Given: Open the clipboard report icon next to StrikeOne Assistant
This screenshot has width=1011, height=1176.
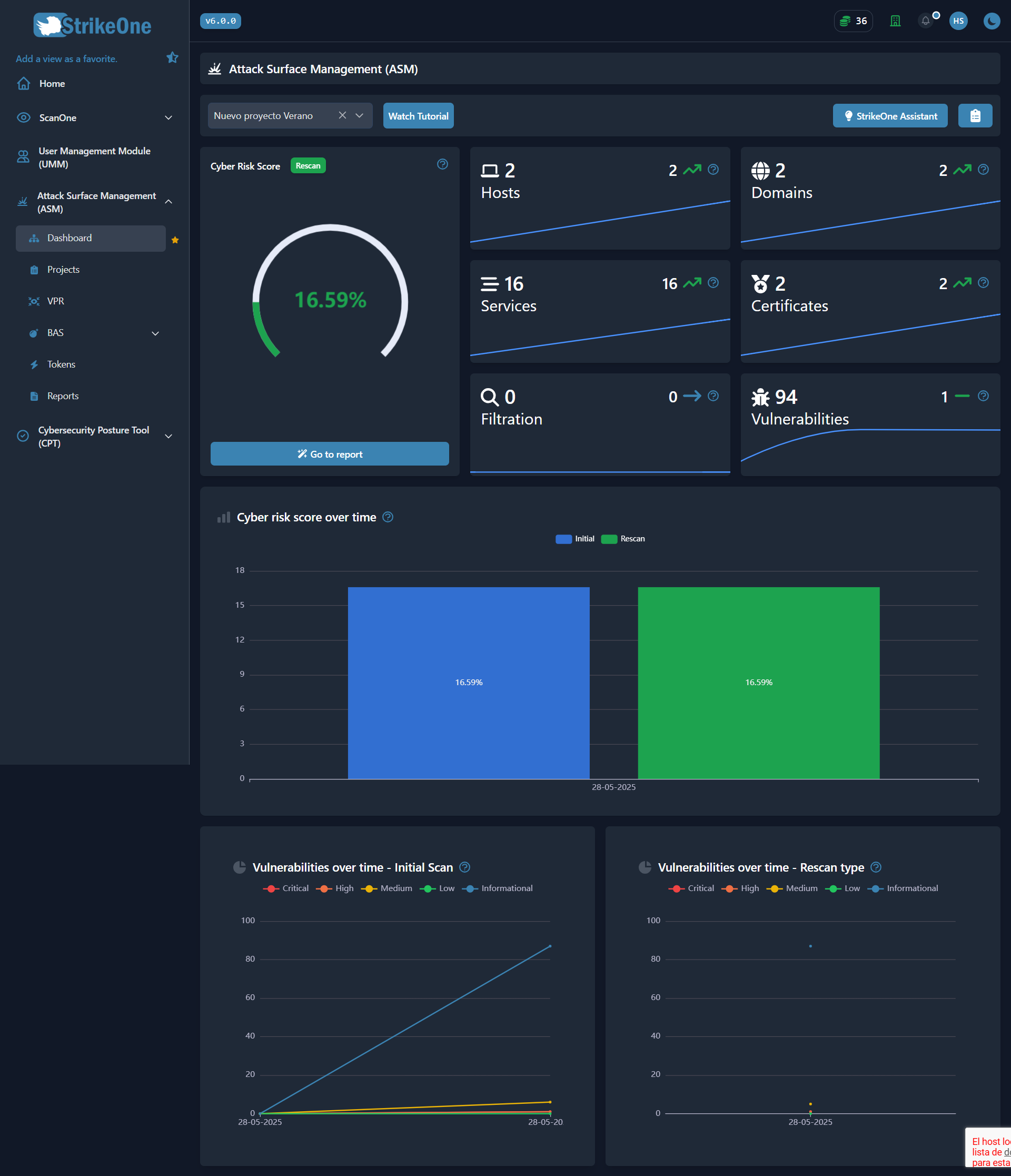Looking at the screenshot, I should pyautogui.click(x=975, y=115).
